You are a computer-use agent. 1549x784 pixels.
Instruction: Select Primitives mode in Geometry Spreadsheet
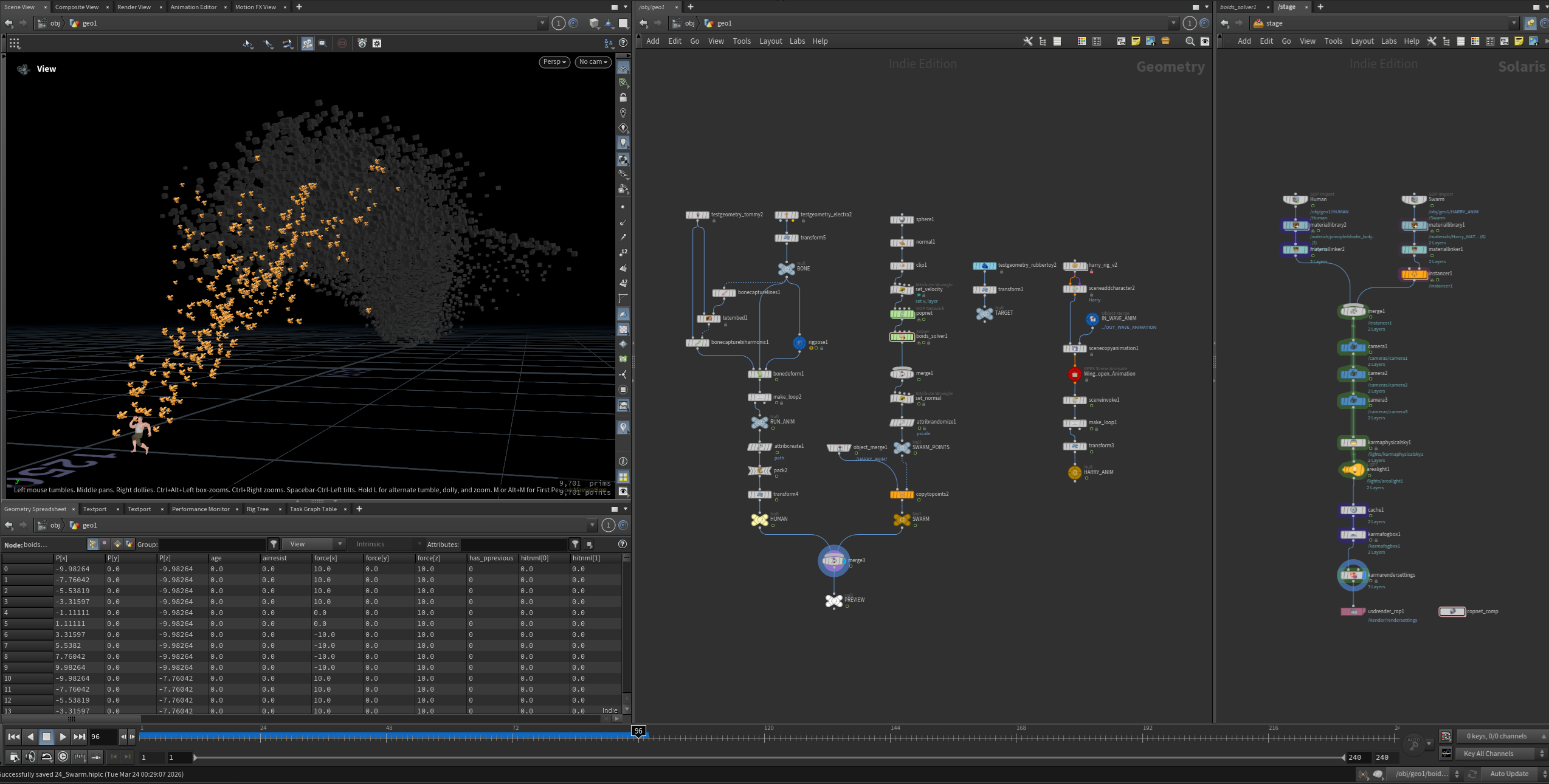point(117,545)
